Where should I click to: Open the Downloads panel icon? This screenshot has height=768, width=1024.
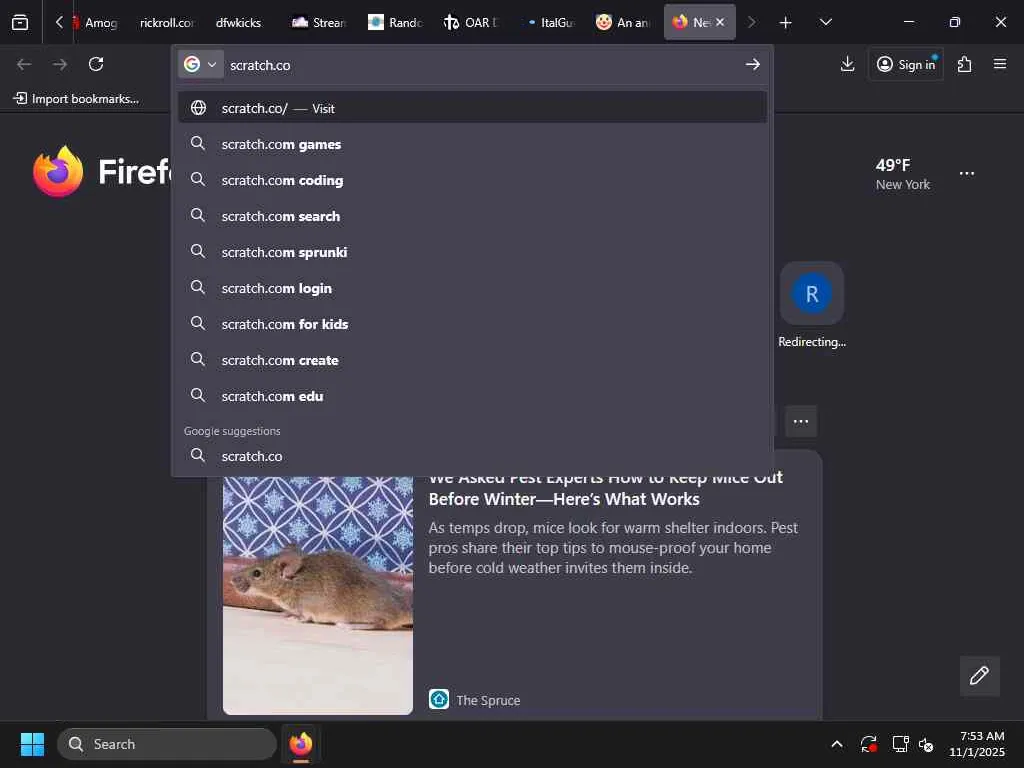tap(848, 64)
